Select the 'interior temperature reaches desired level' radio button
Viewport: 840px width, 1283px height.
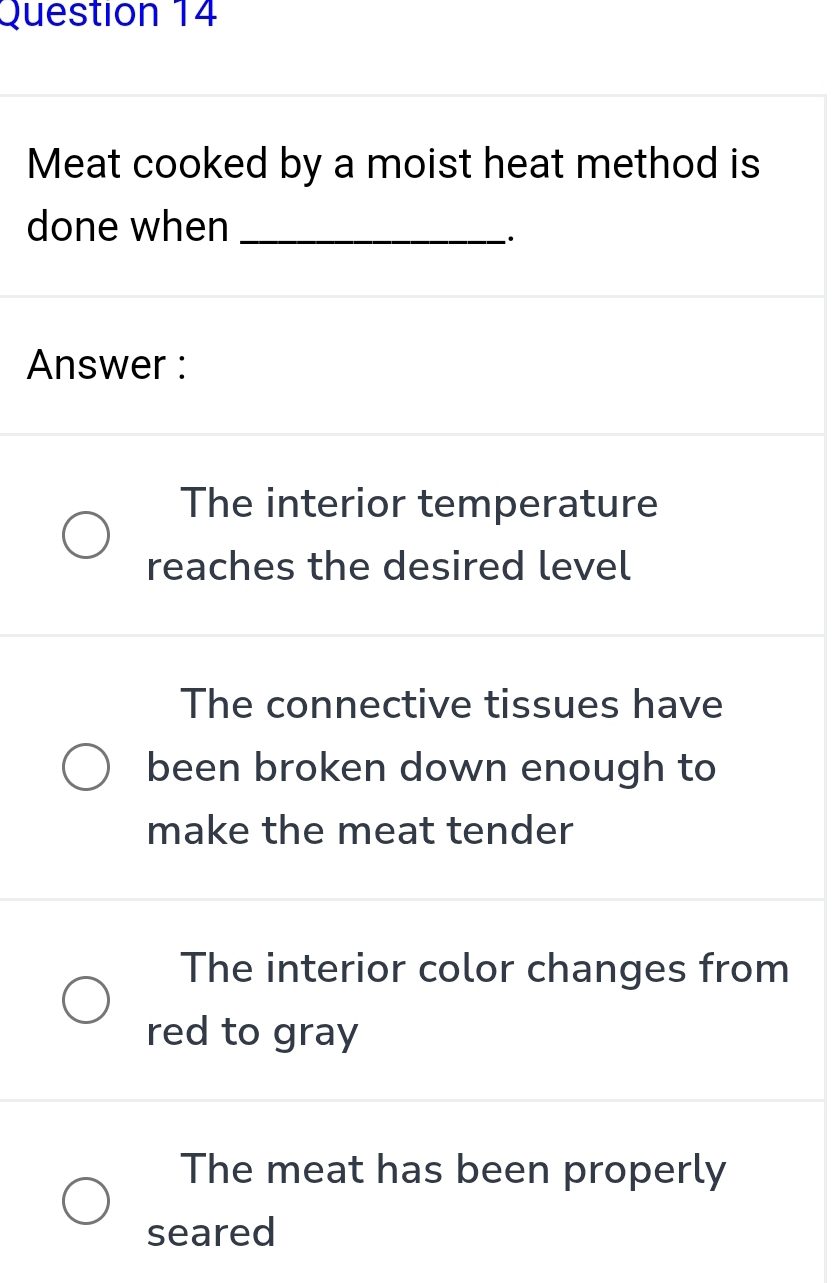click(86, 534)
